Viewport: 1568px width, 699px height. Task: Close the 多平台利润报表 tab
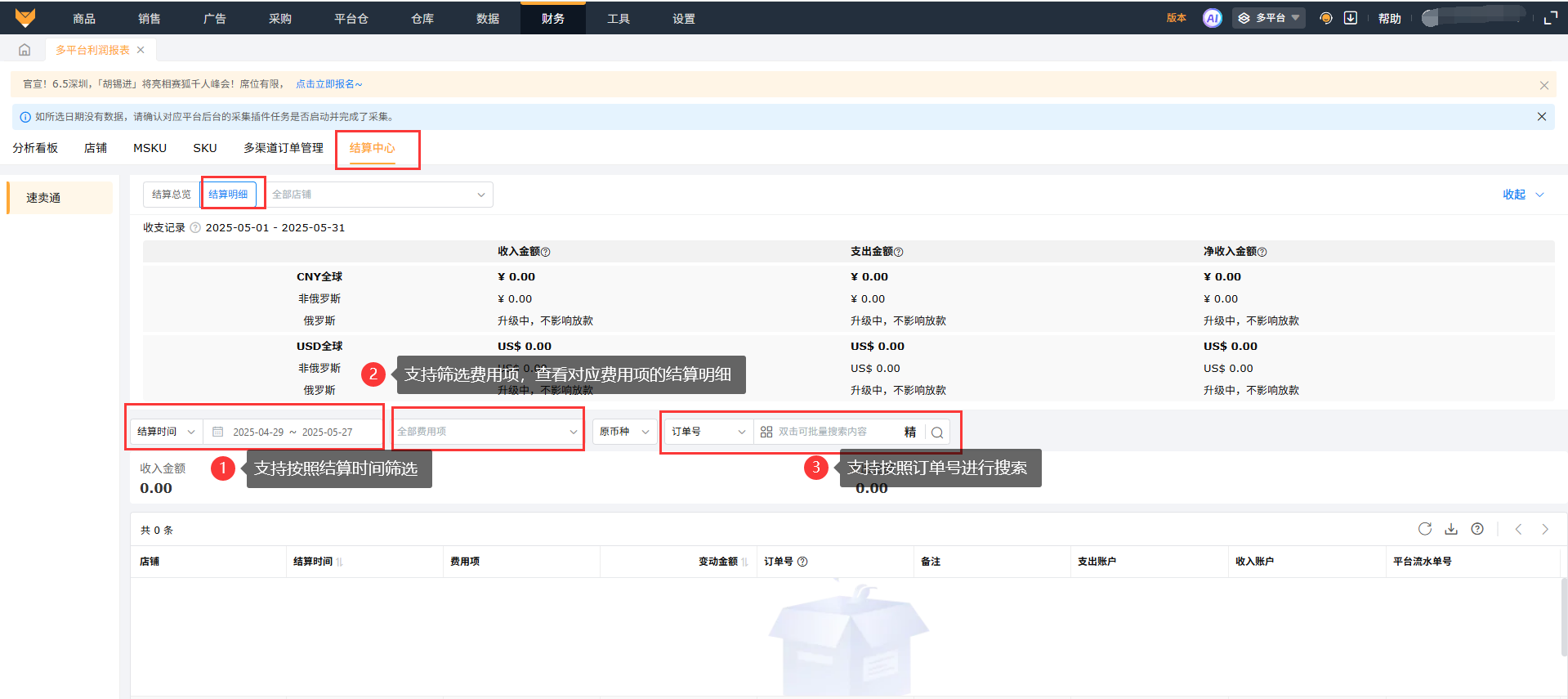pos(141,50)
